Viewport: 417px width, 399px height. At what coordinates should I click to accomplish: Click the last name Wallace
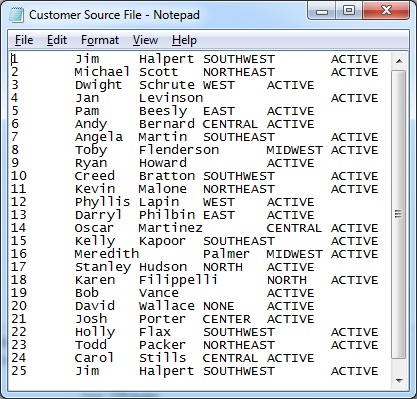pos(167,306)
